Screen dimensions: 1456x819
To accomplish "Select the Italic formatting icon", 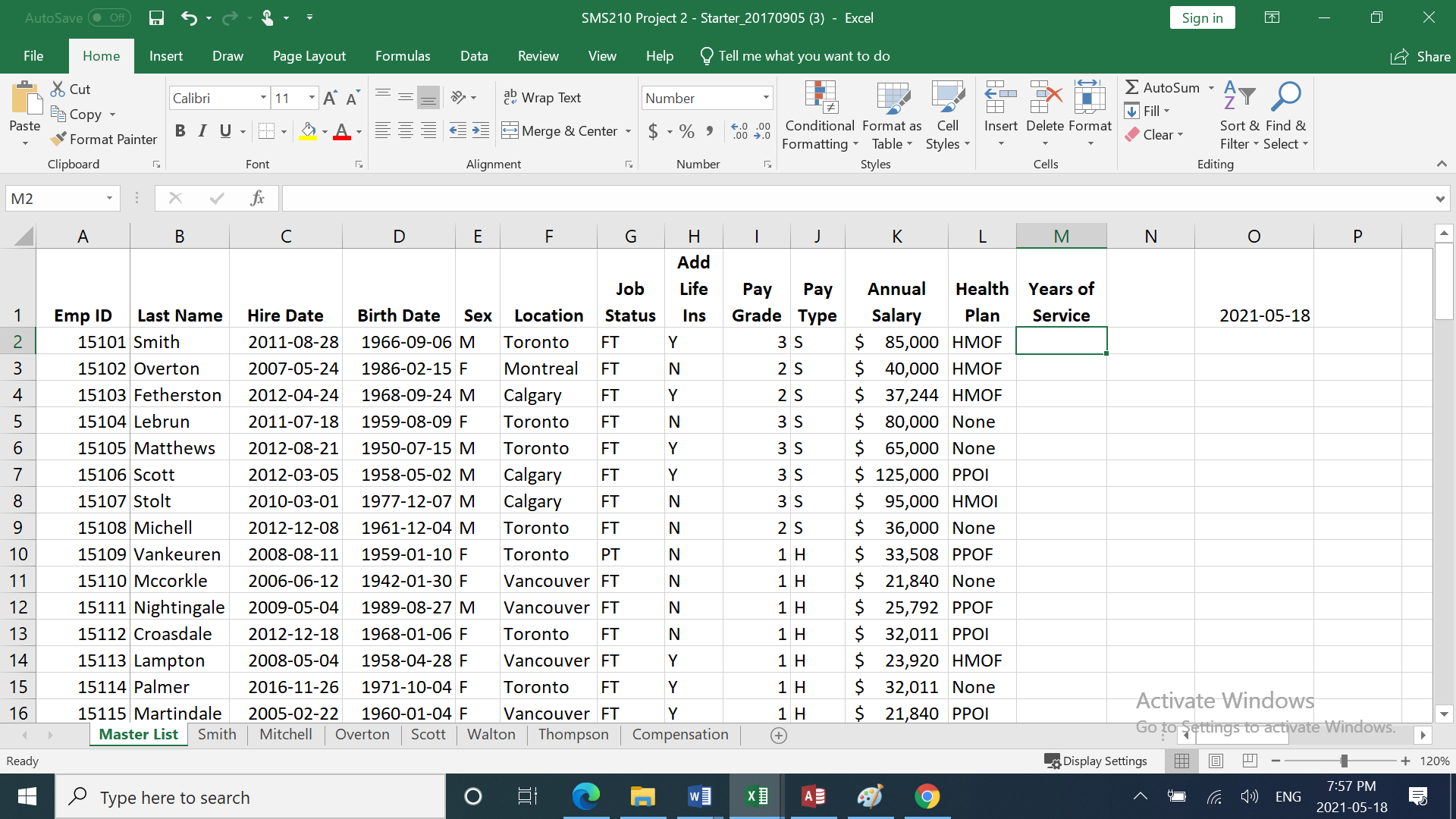I will pyautogui.click(x=202, y=130).
